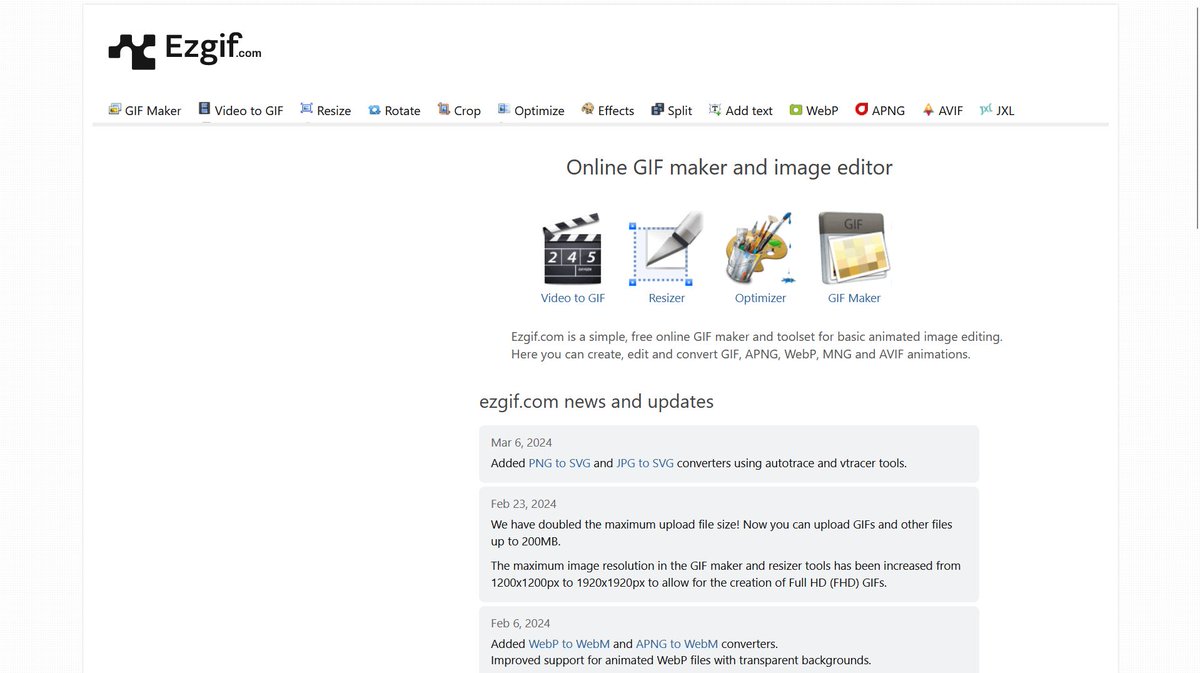Click the large GIF Maker calendar image
1200x673 pixels.
854,249
